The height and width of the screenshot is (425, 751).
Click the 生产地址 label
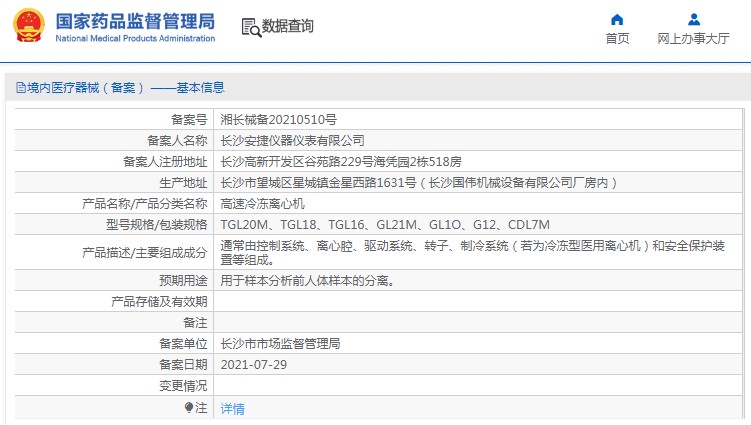tap(183, 183)
